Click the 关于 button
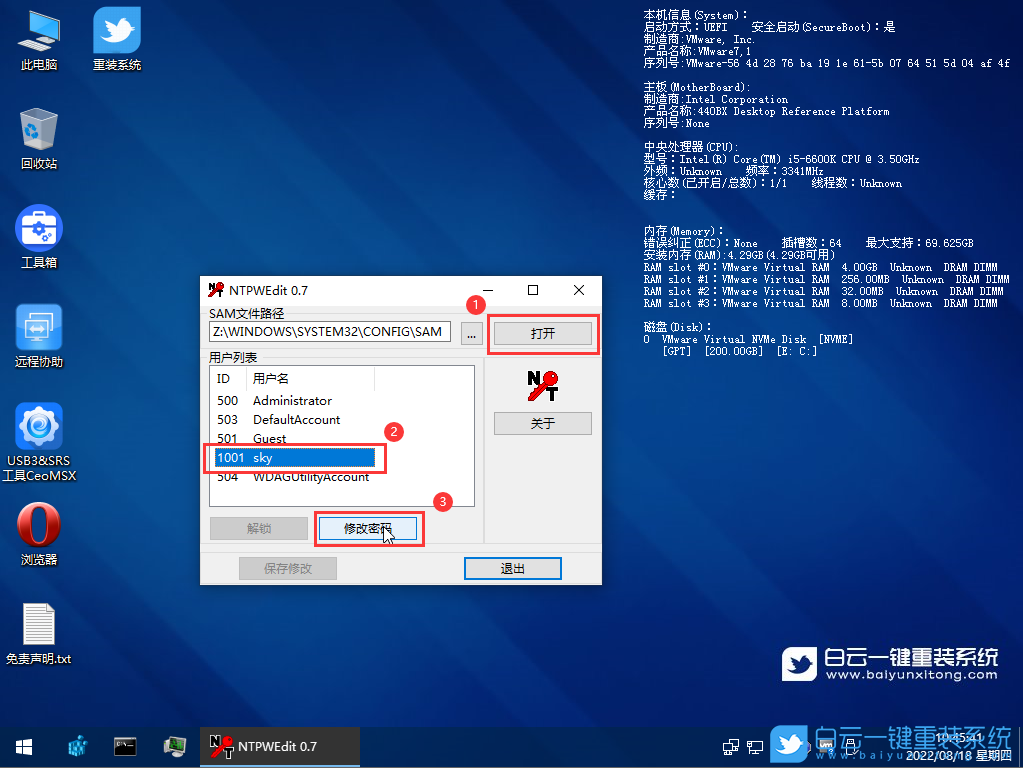 click(x=542, y=424)
